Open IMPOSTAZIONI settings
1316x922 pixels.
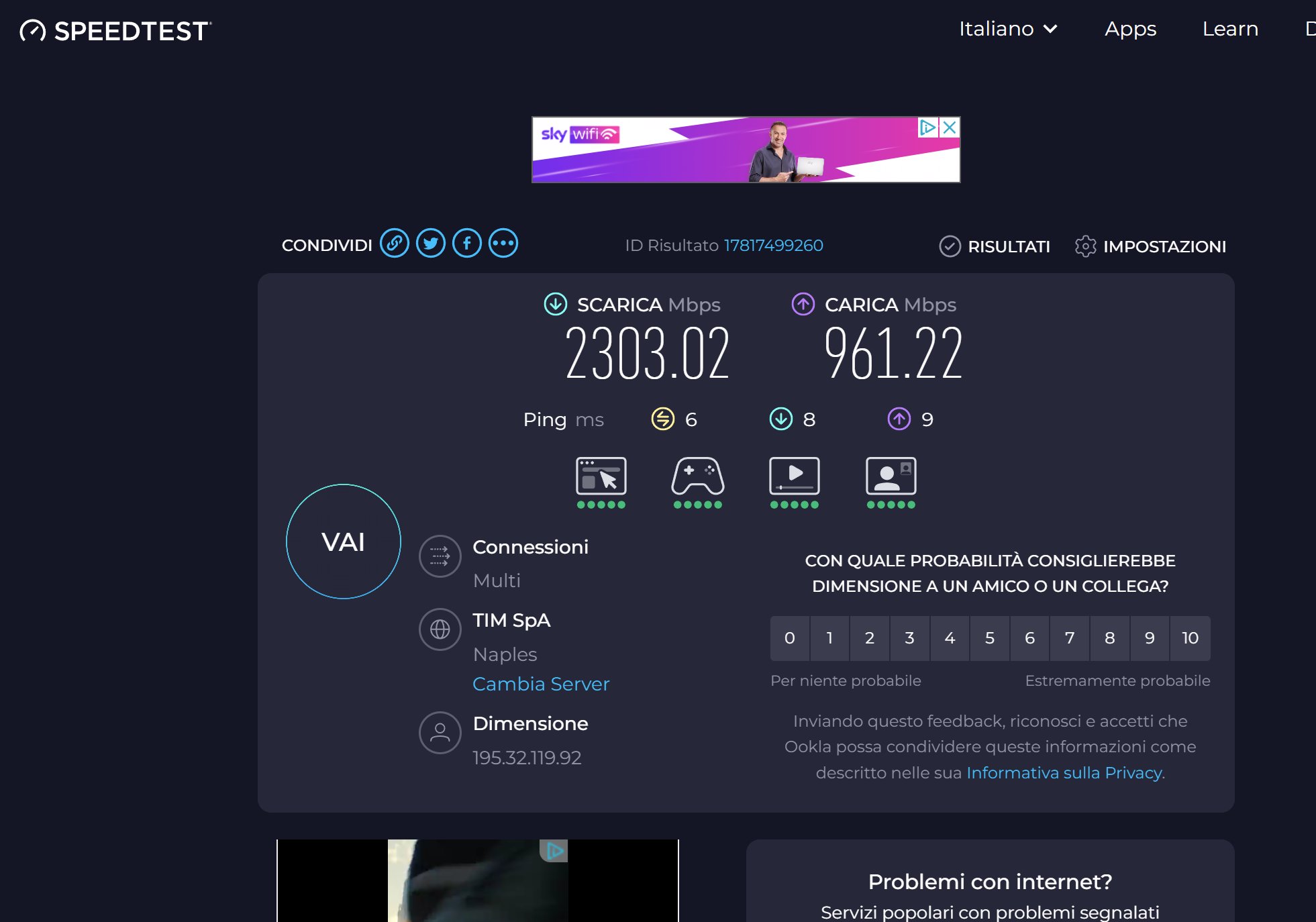pos(1151,246)
